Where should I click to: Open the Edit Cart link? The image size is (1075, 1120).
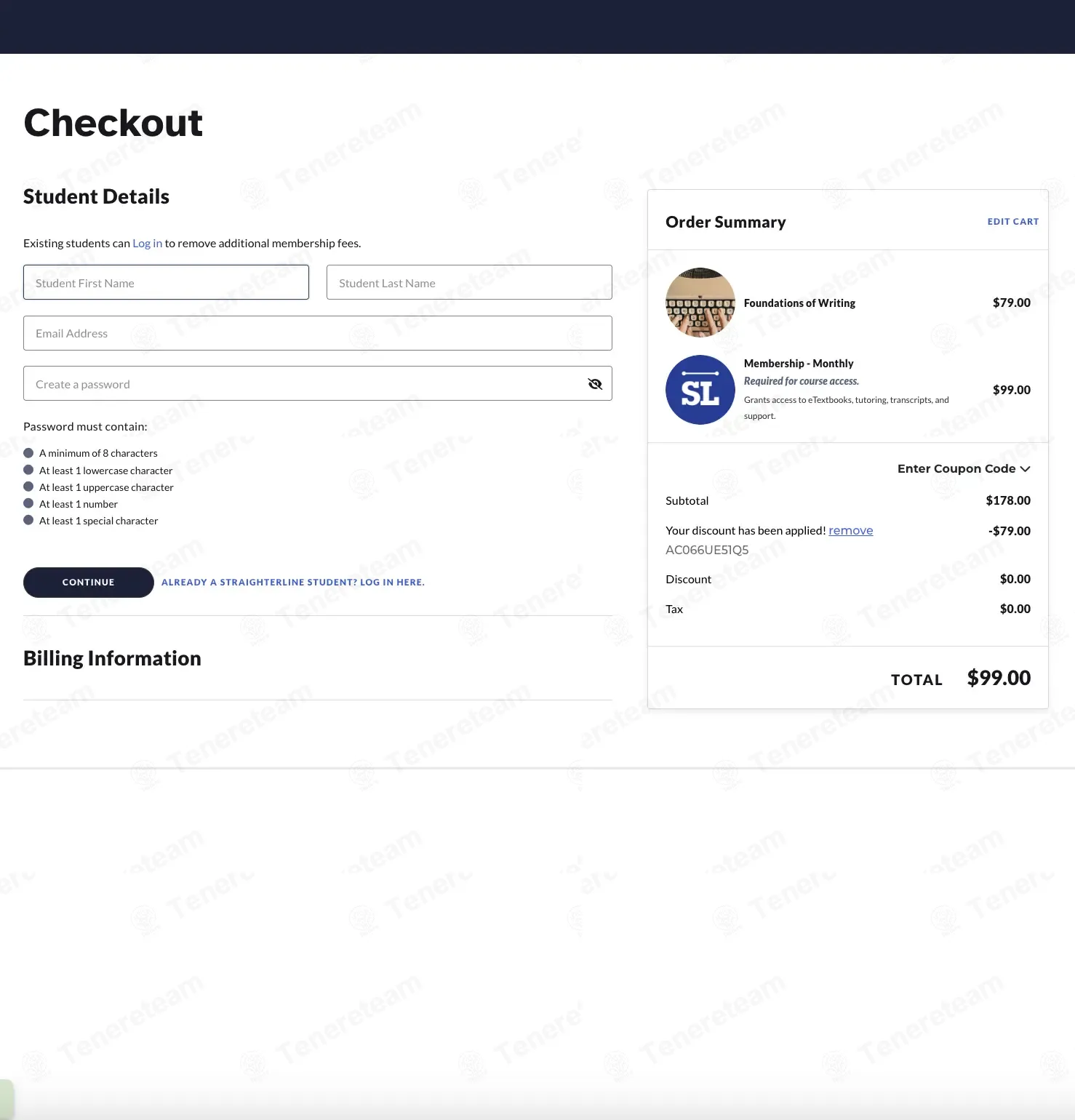(1013, 222)
